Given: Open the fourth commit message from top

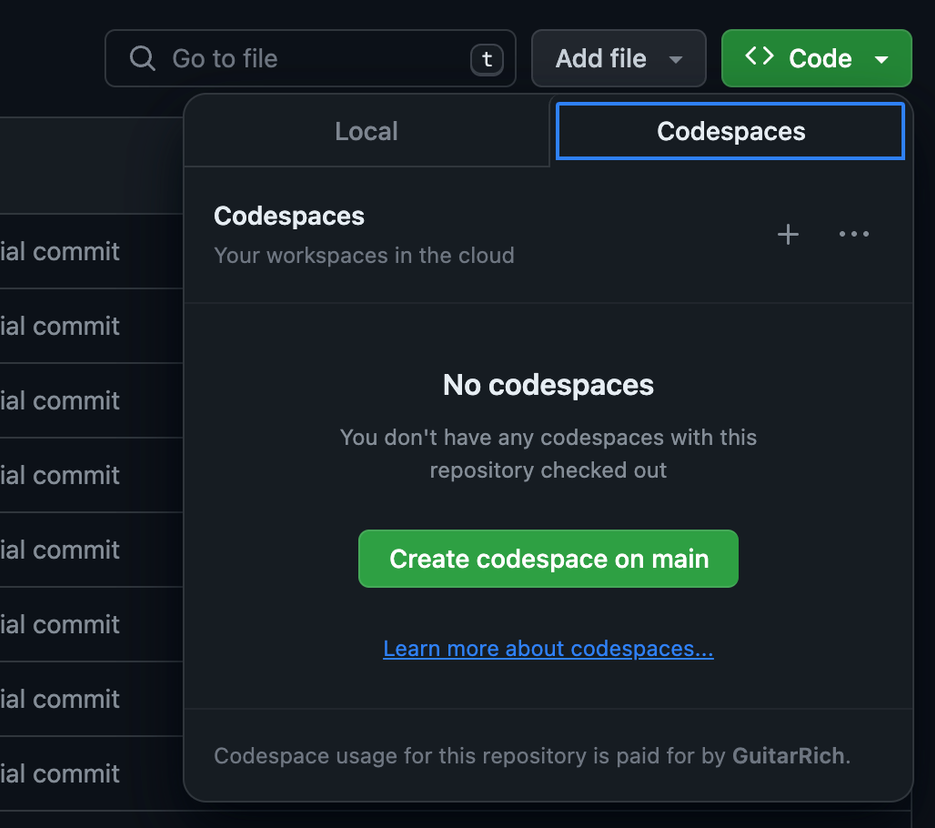Looking at the screenshot, I should tap(60, 475).
